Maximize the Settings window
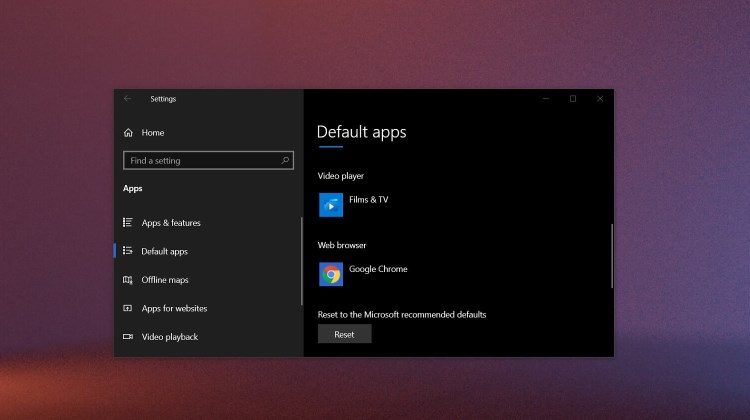750x420 pixels. [573, 99]
